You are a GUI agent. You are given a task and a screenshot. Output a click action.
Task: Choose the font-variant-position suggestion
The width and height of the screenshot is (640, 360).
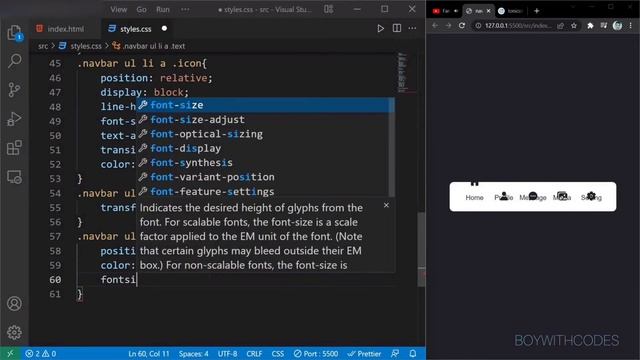point(265,177)
